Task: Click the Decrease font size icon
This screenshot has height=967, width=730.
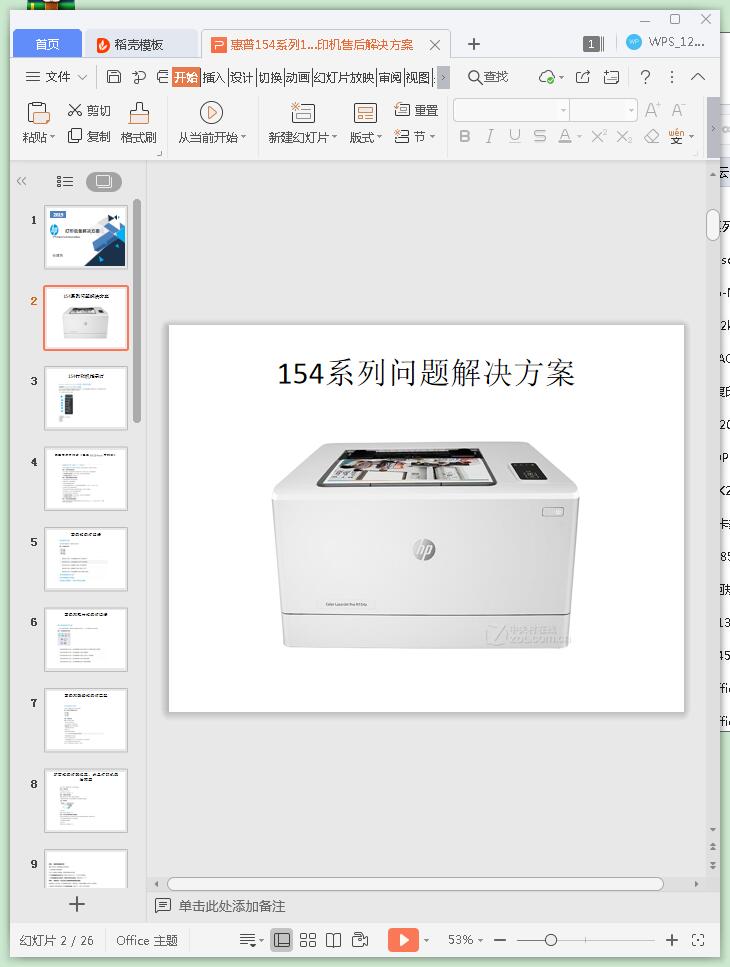Action: coord(678,110)
